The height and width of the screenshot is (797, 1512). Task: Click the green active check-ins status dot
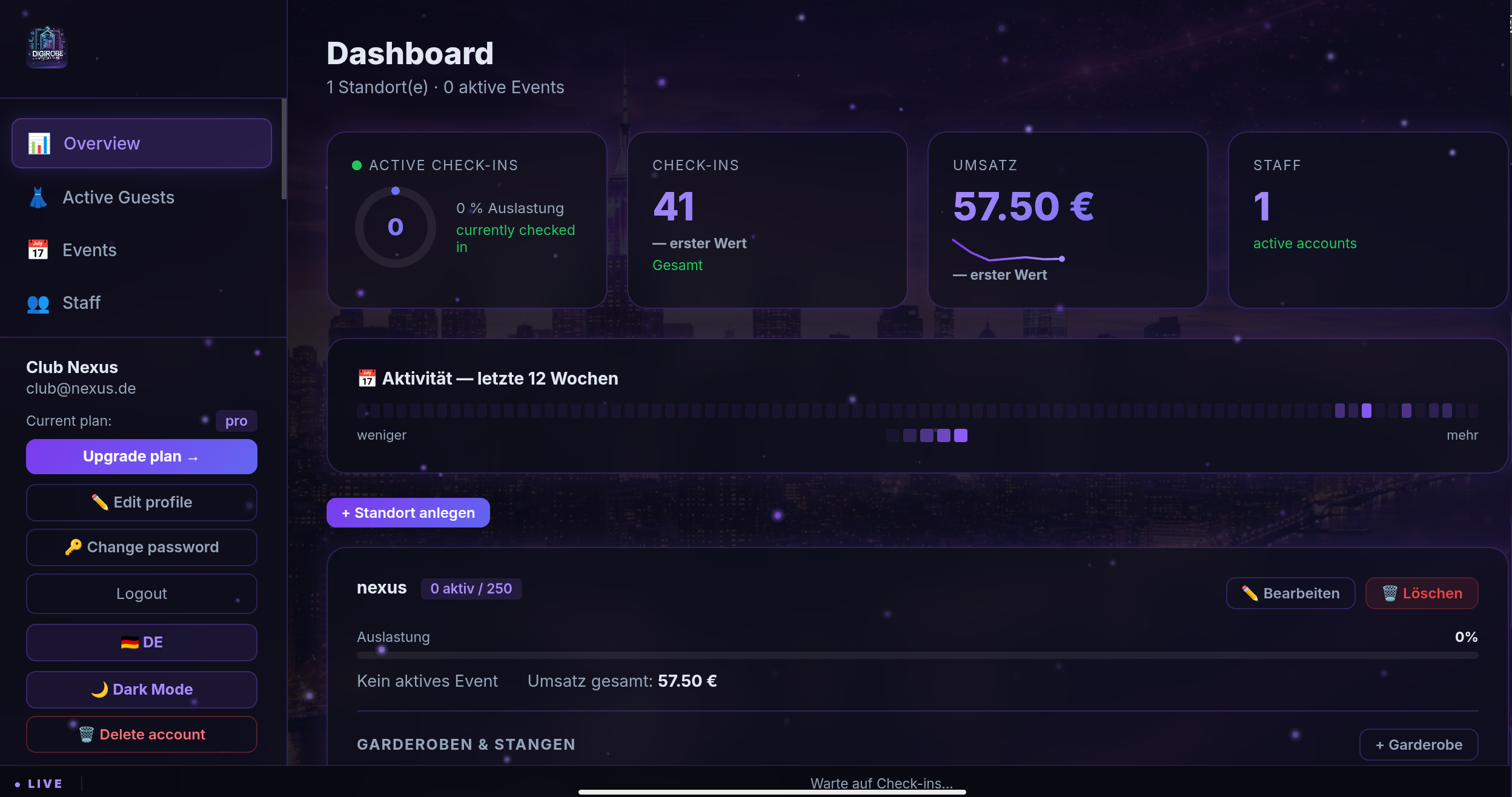coord(357,165)
